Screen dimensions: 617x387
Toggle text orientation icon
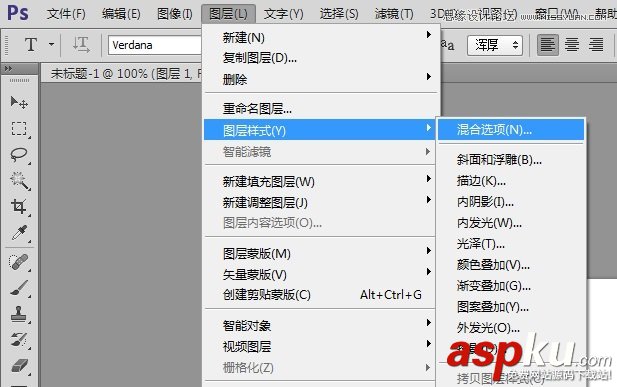point(81,44)
